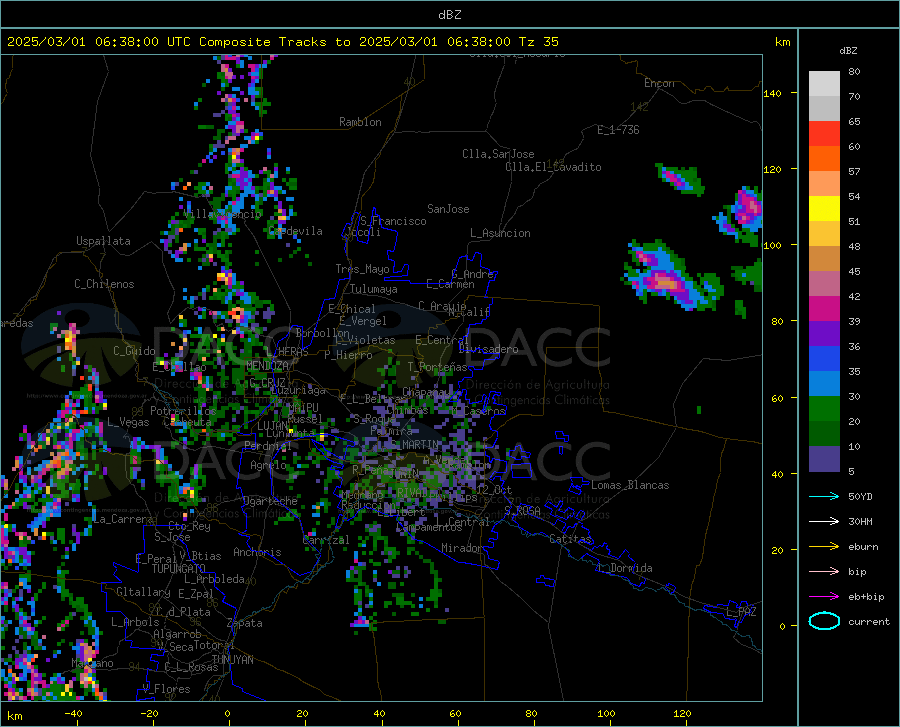Click the Catitas map label
Viewport: 900px width, 727px height.
(x=571, y=539)
